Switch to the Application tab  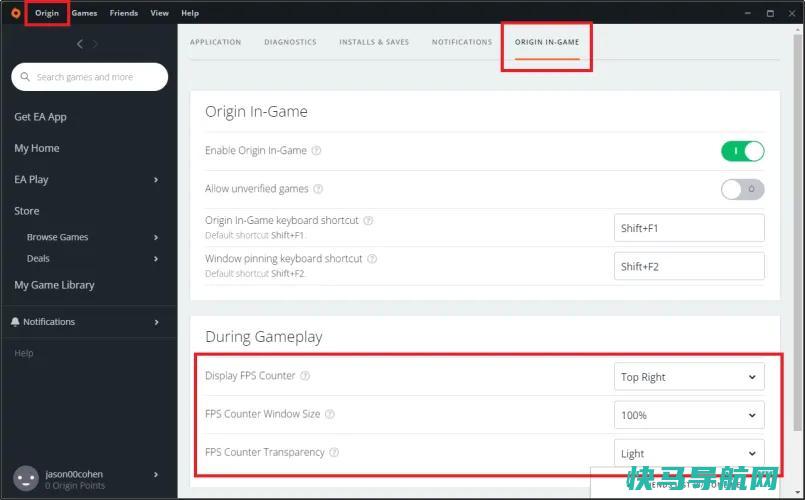(x=216, y=42)
